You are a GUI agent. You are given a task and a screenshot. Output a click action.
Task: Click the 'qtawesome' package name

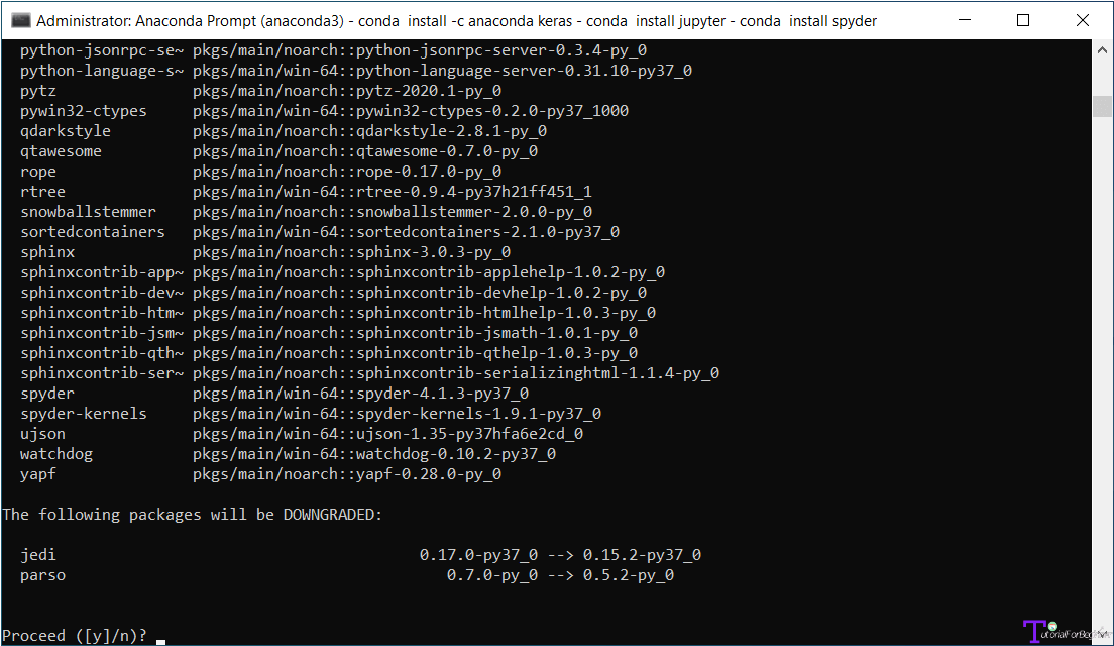click(x=60, y=151)
